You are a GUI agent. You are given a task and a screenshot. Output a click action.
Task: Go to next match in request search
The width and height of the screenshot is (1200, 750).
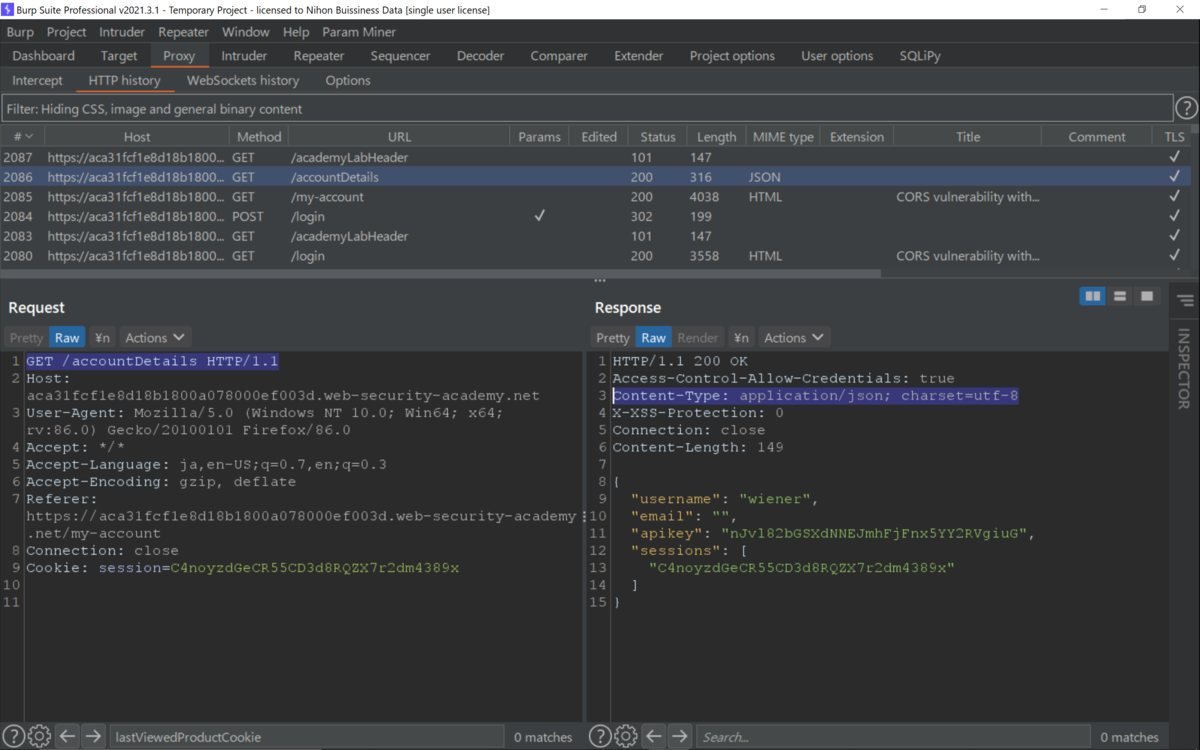tap(93, 737)
